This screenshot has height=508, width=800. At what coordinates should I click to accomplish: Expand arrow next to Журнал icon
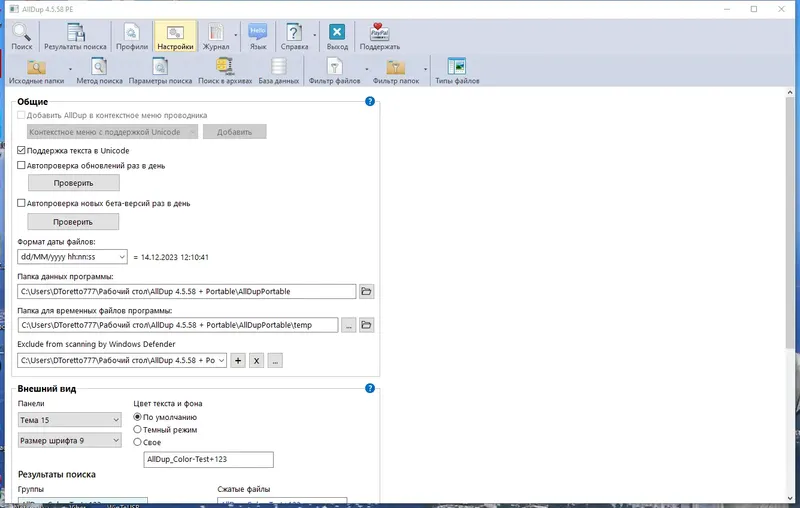tap(236, 36)
